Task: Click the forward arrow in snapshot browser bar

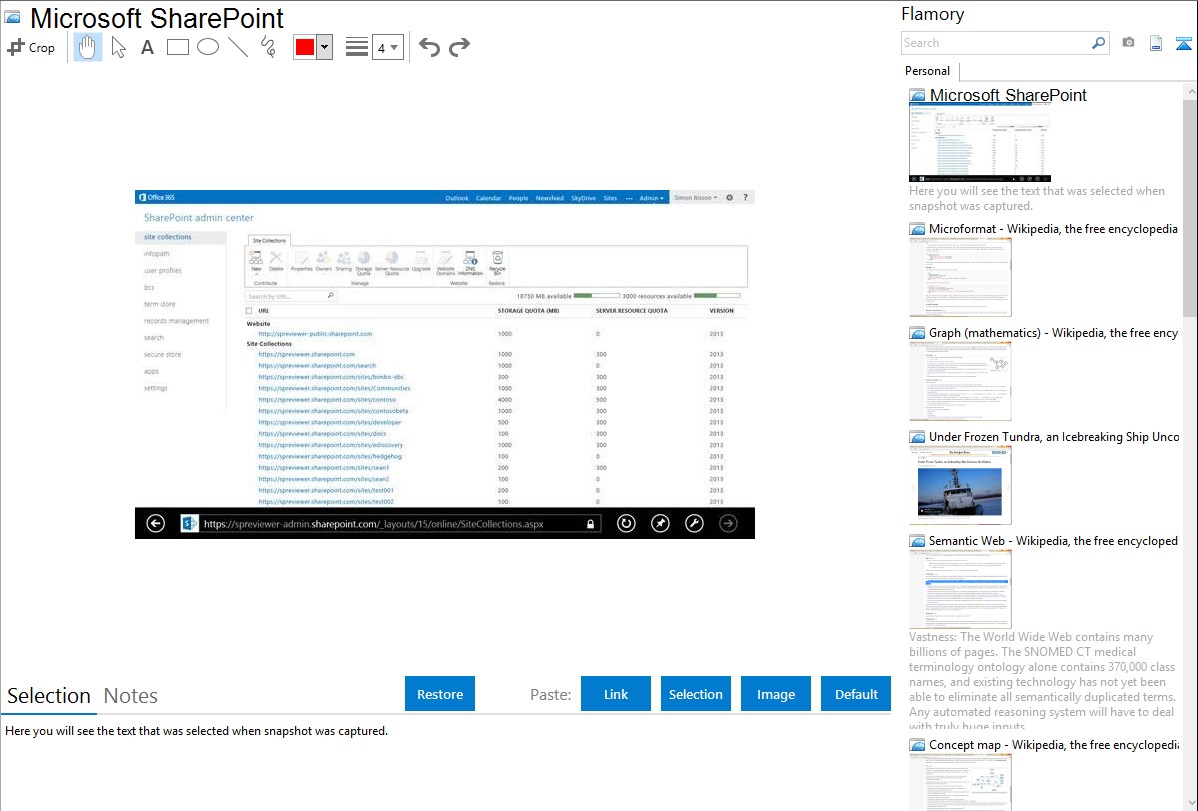Action: (728, 524)
